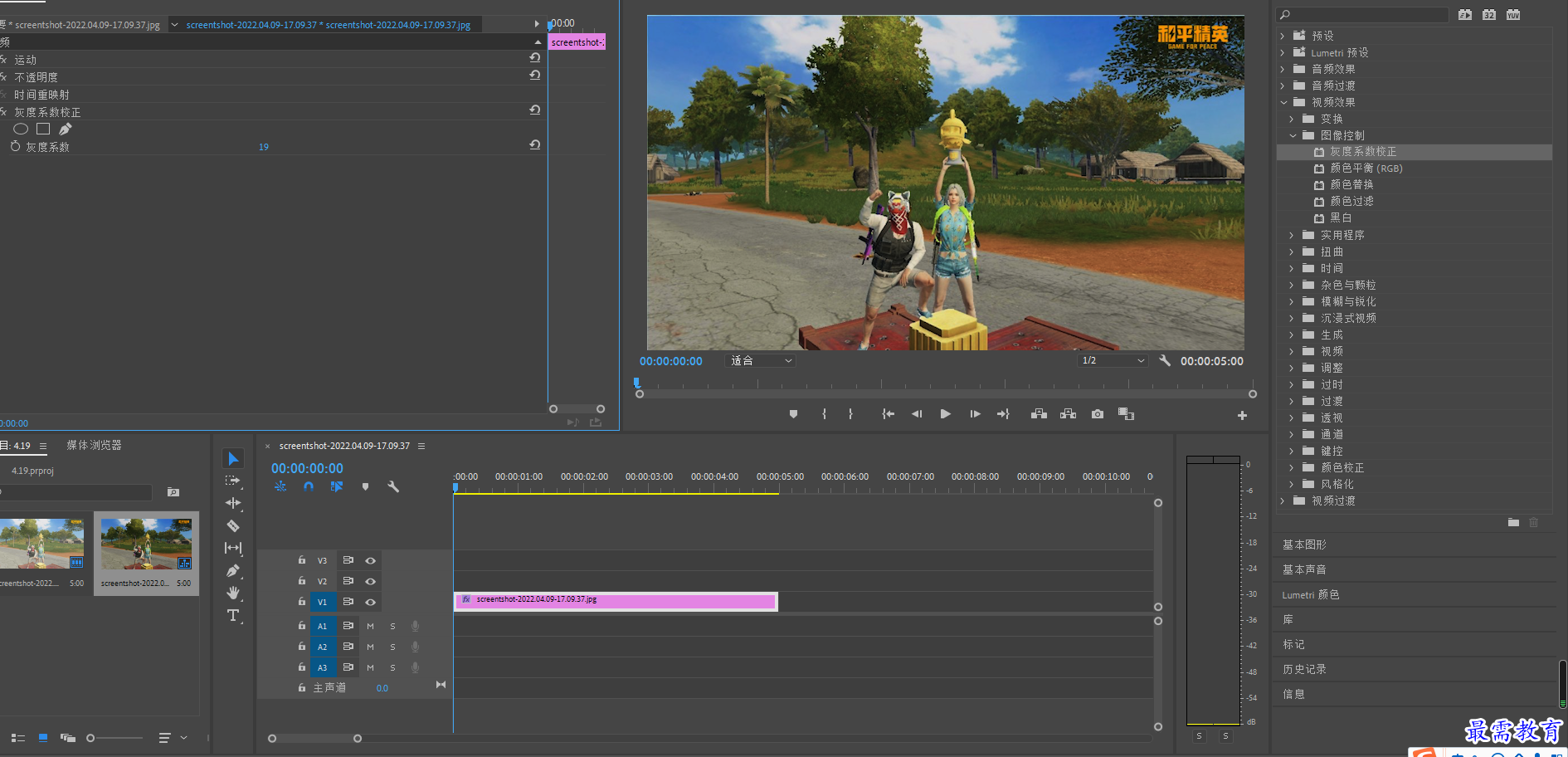Screen dimensions: 1568x757
Task: Select the Razor tool
Action: 233,525
